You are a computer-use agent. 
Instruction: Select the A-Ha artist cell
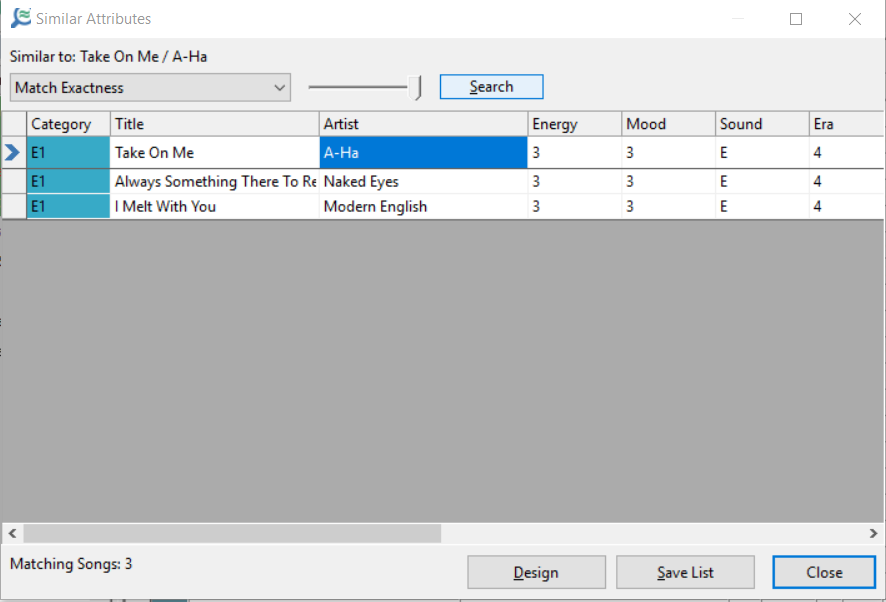(x=423, y=153)
